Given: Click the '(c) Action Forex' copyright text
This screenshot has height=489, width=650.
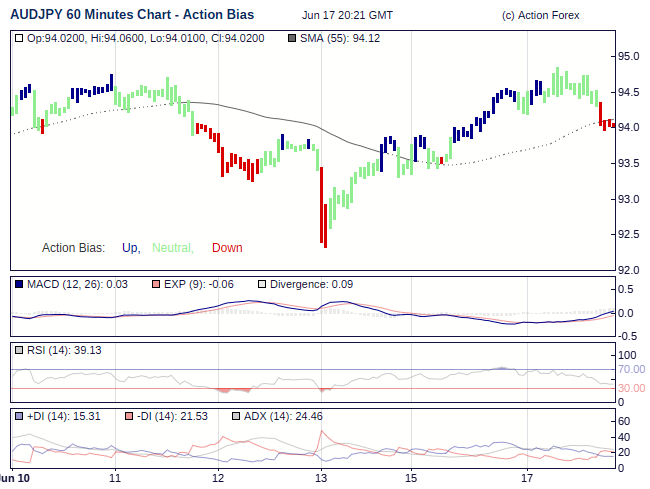Looking at the screenshot, I should click(x=540, y=16).
